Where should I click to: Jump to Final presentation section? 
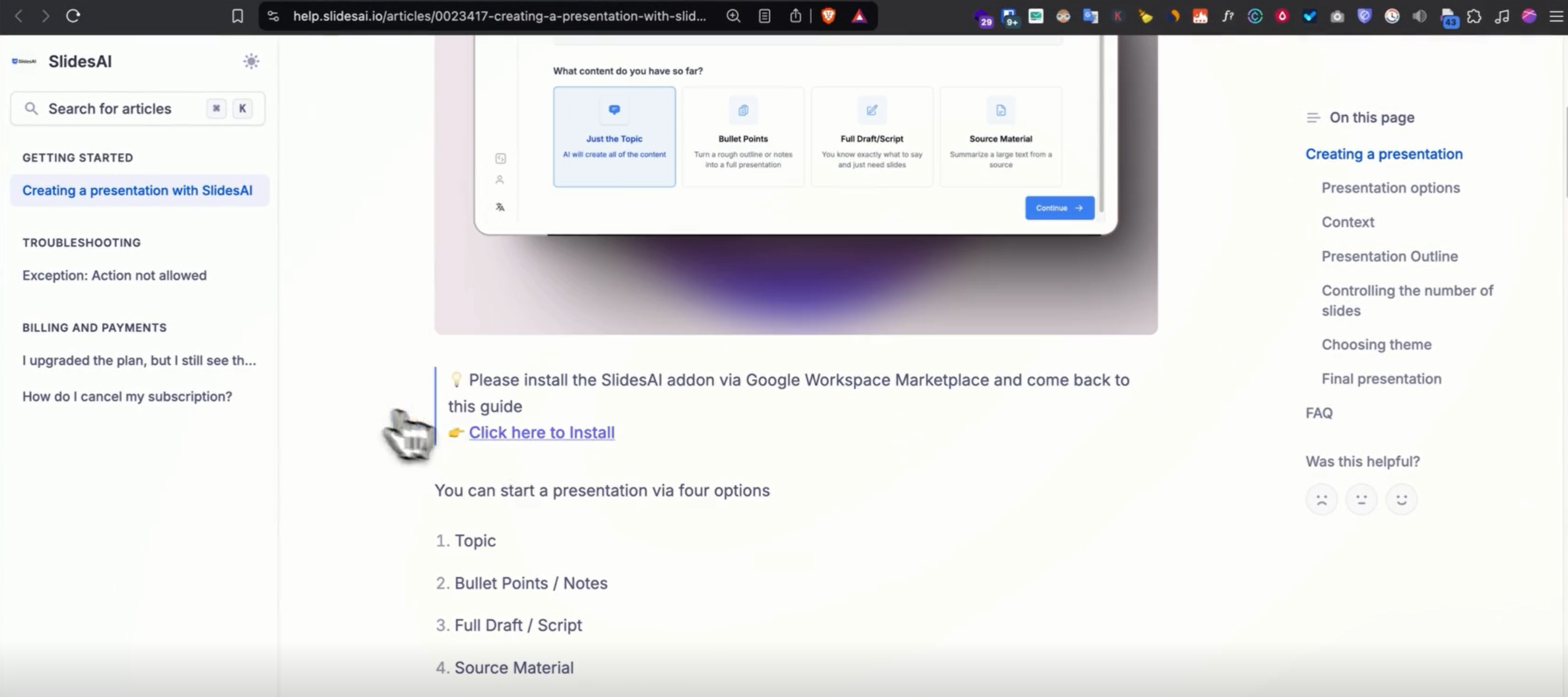pos(1381,379)
